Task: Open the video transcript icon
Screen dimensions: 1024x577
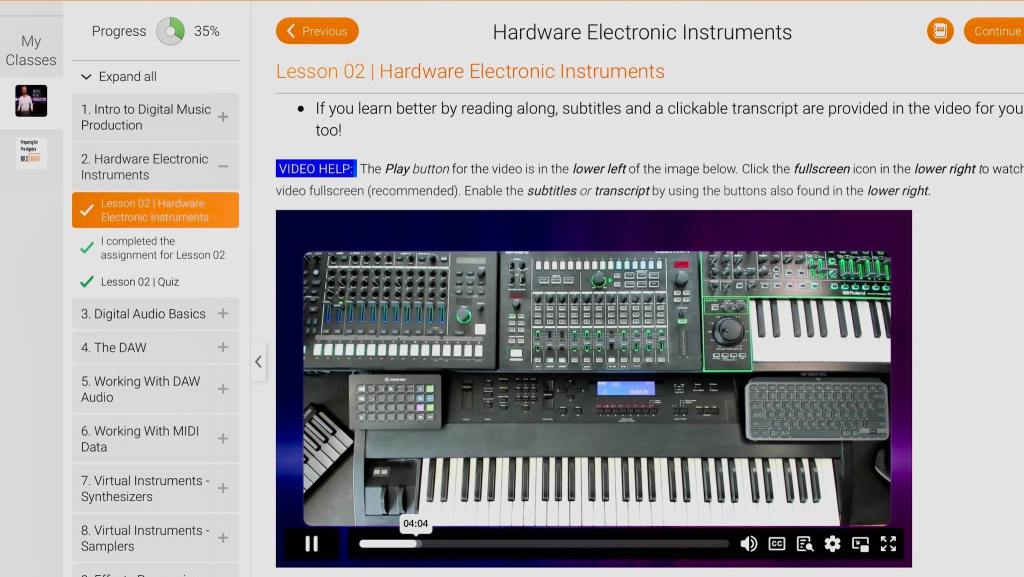Action: [804, 544]
